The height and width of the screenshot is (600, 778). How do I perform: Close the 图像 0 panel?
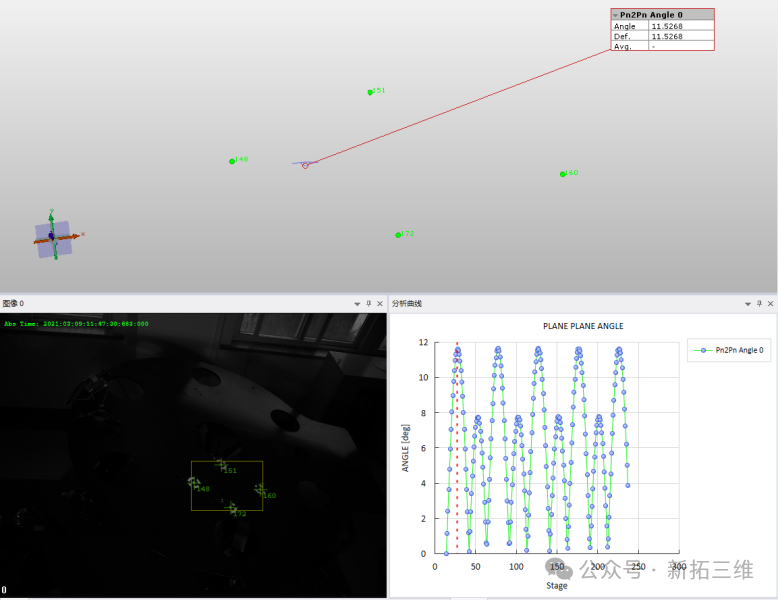coord(380,304)
